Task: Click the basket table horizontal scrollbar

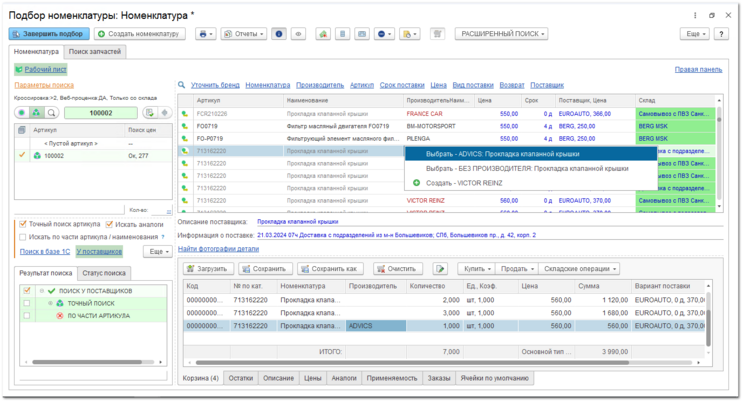Action: (x=412, y=363)
